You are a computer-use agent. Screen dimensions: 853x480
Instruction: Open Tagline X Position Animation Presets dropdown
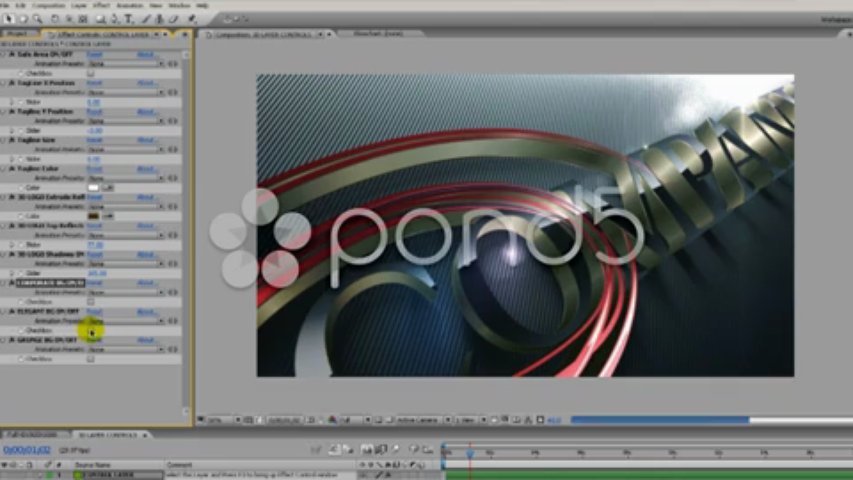[125, 93]
